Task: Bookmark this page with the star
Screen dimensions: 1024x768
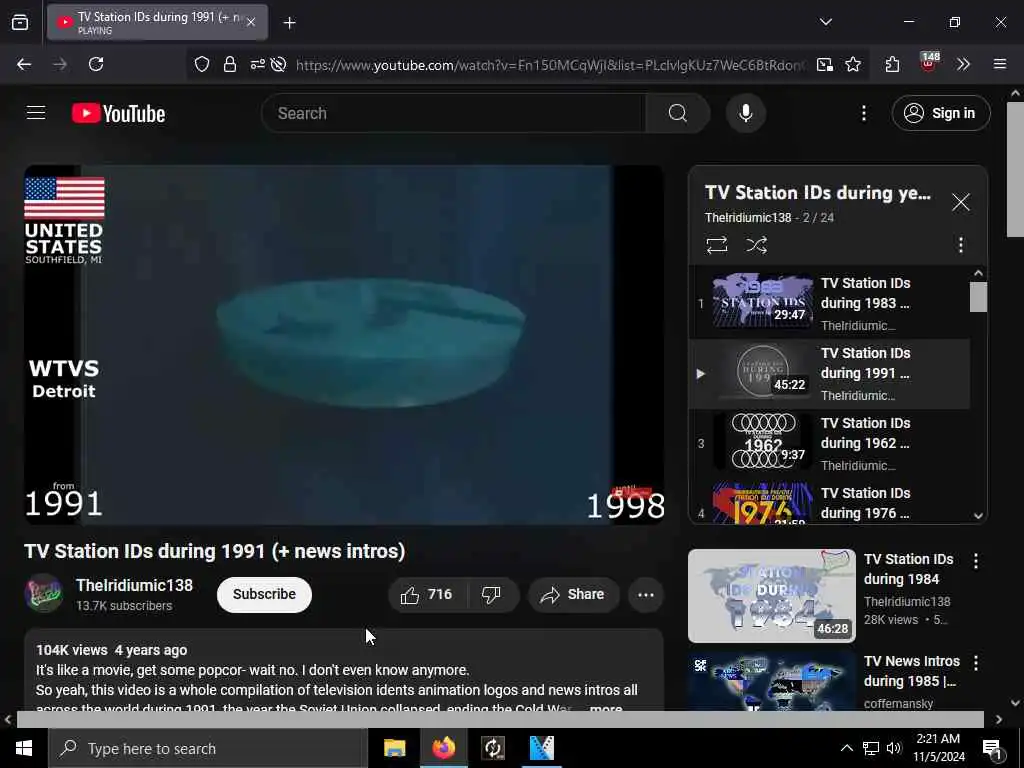Action: pyautogui.click(x=853, y=64)
